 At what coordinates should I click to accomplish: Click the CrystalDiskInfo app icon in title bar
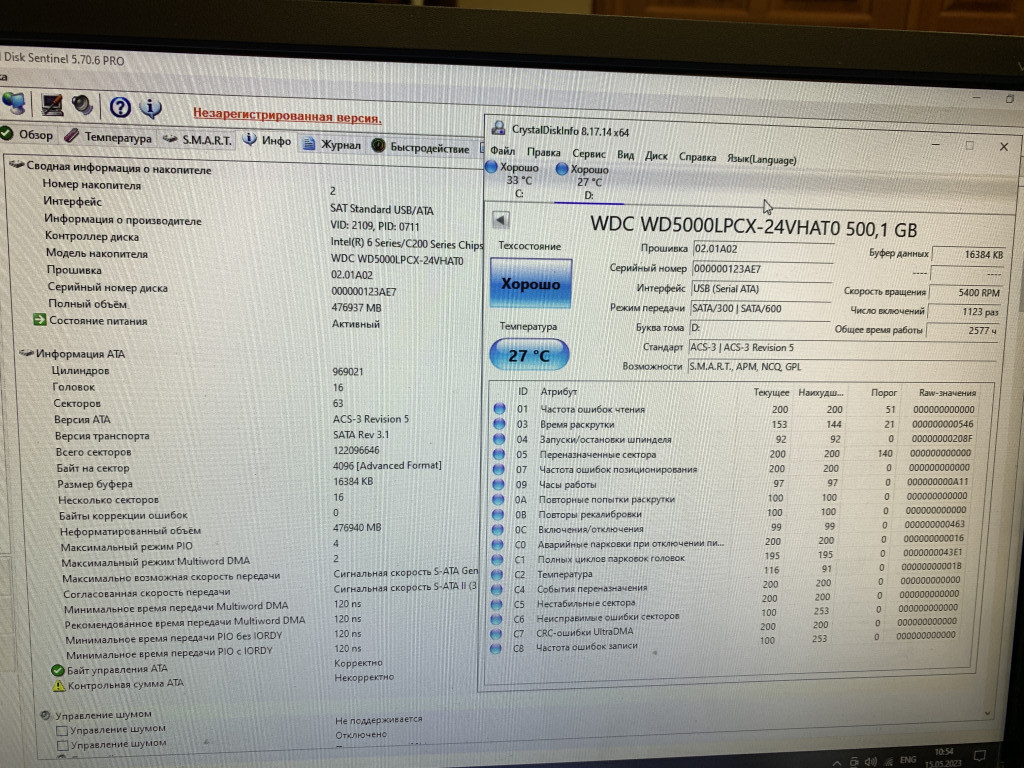499,128
